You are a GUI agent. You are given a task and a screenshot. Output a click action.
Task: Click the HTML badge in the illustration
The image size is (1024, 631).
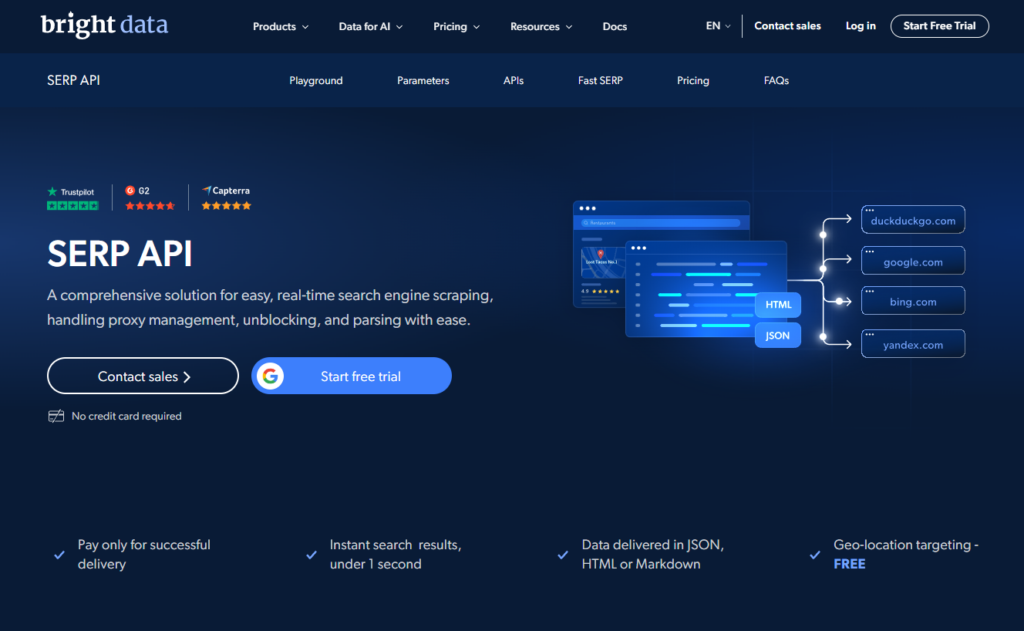click(x=778, y=305)
